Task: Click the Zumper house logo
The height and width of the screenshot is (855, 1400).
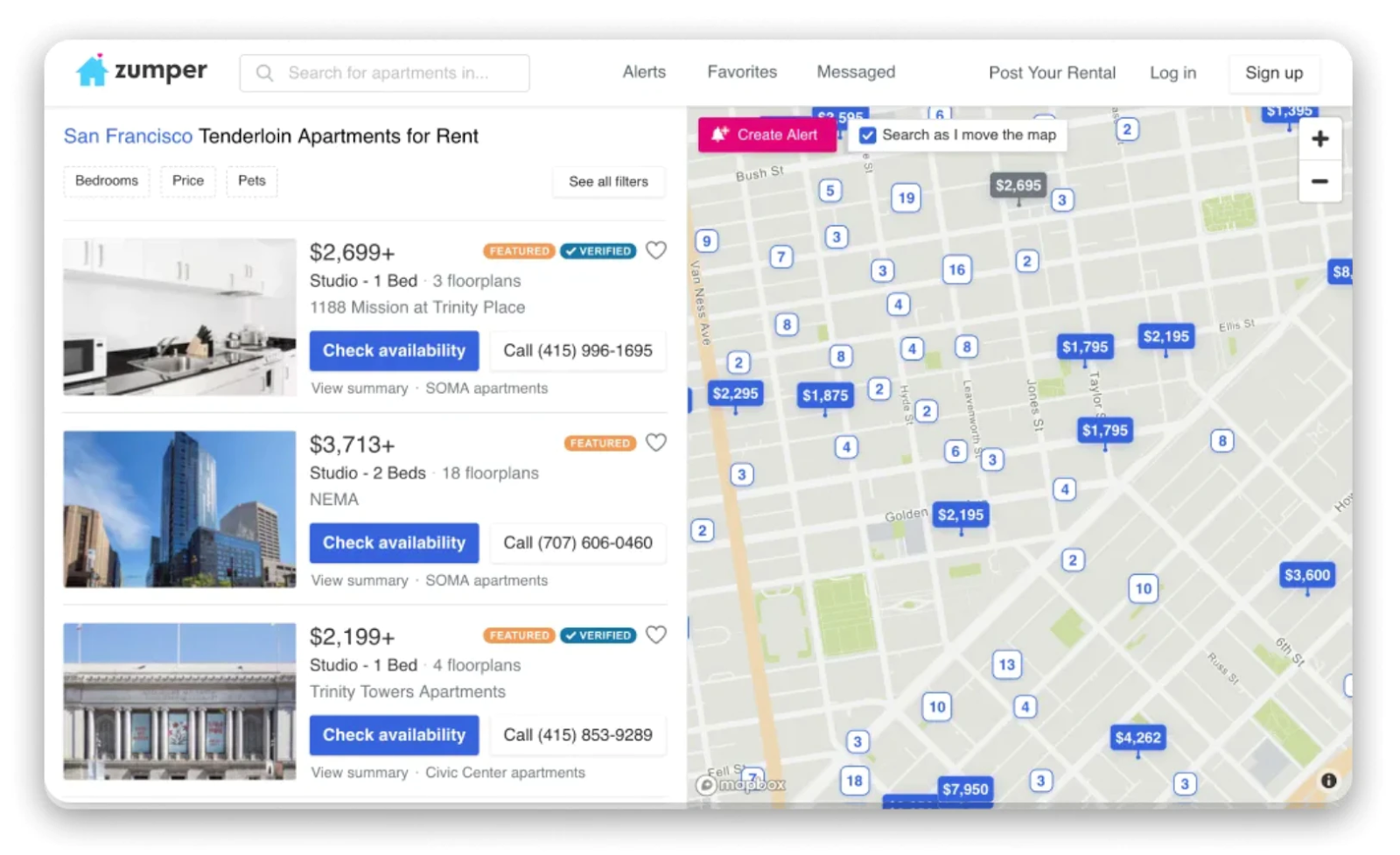Action: coord(91,70)
